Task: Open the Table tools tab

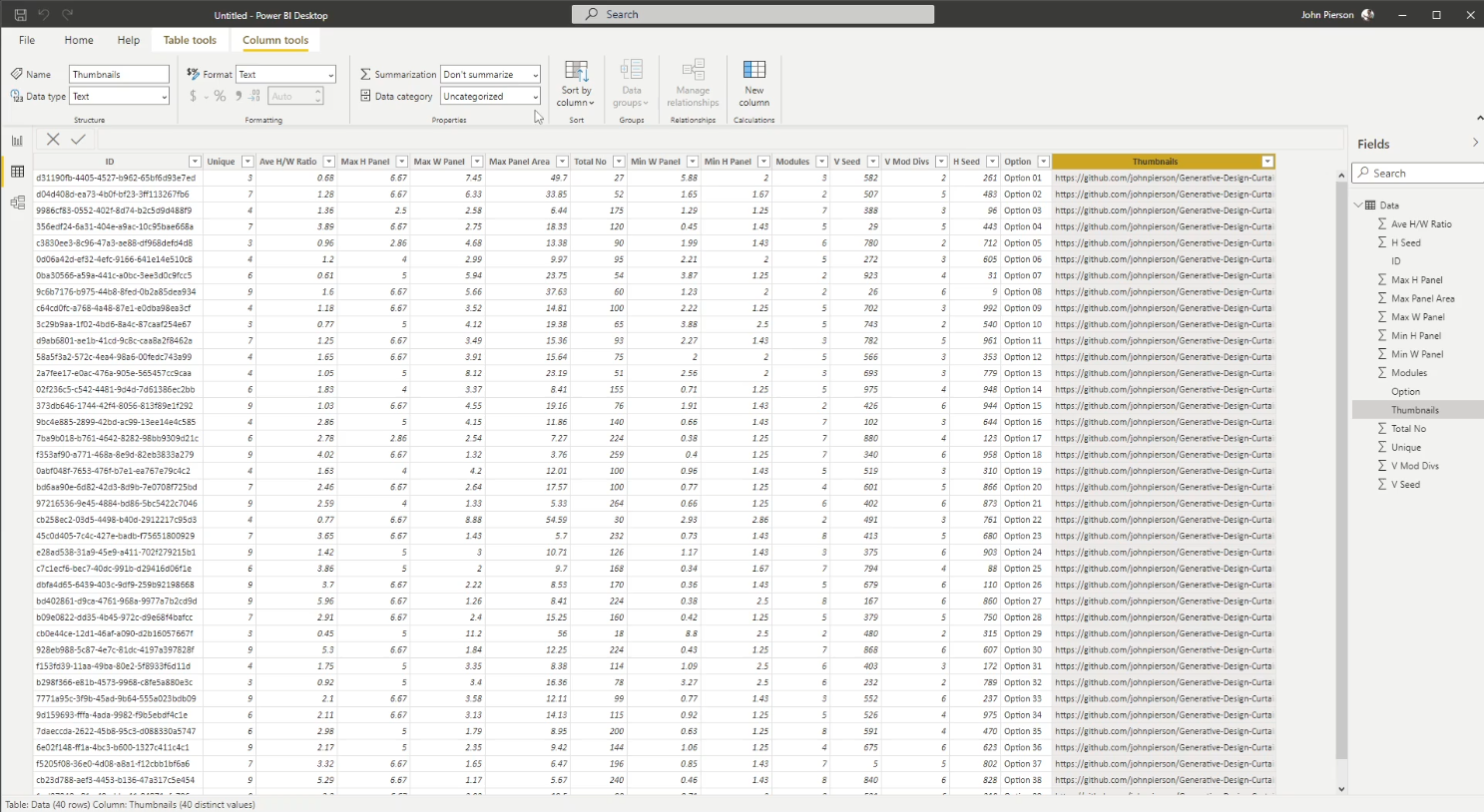Action: coord(190,41)
